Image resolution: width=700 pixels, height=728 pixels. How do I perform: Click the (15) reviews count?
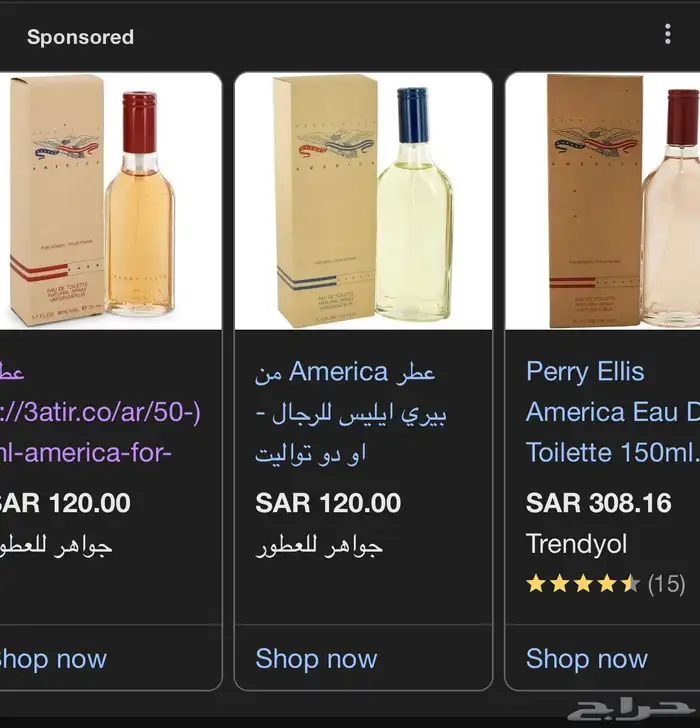[x=667, y=584]
